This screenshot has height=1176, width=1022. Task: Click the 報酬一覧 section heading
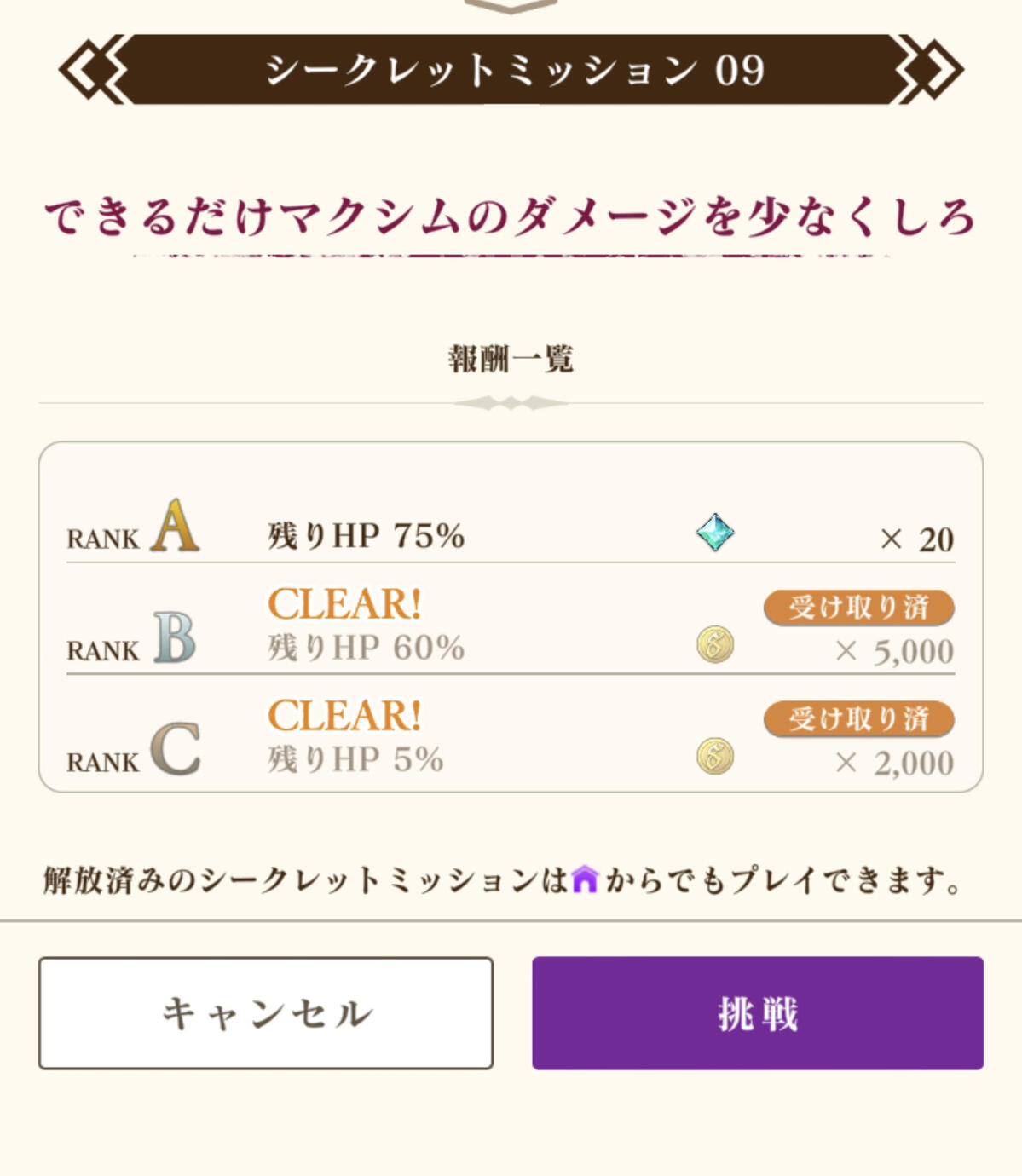coord(511,359)
